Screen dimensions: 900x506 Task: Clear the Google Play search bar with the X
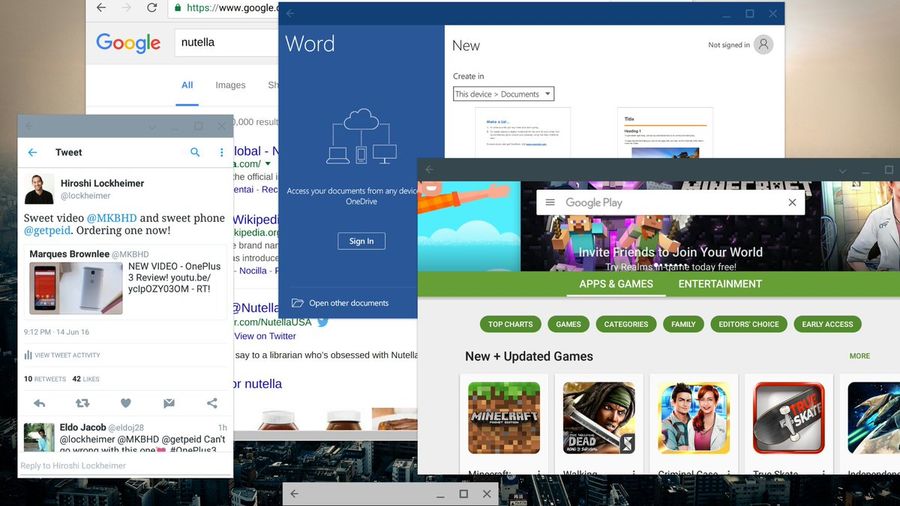tap(792, 203)
